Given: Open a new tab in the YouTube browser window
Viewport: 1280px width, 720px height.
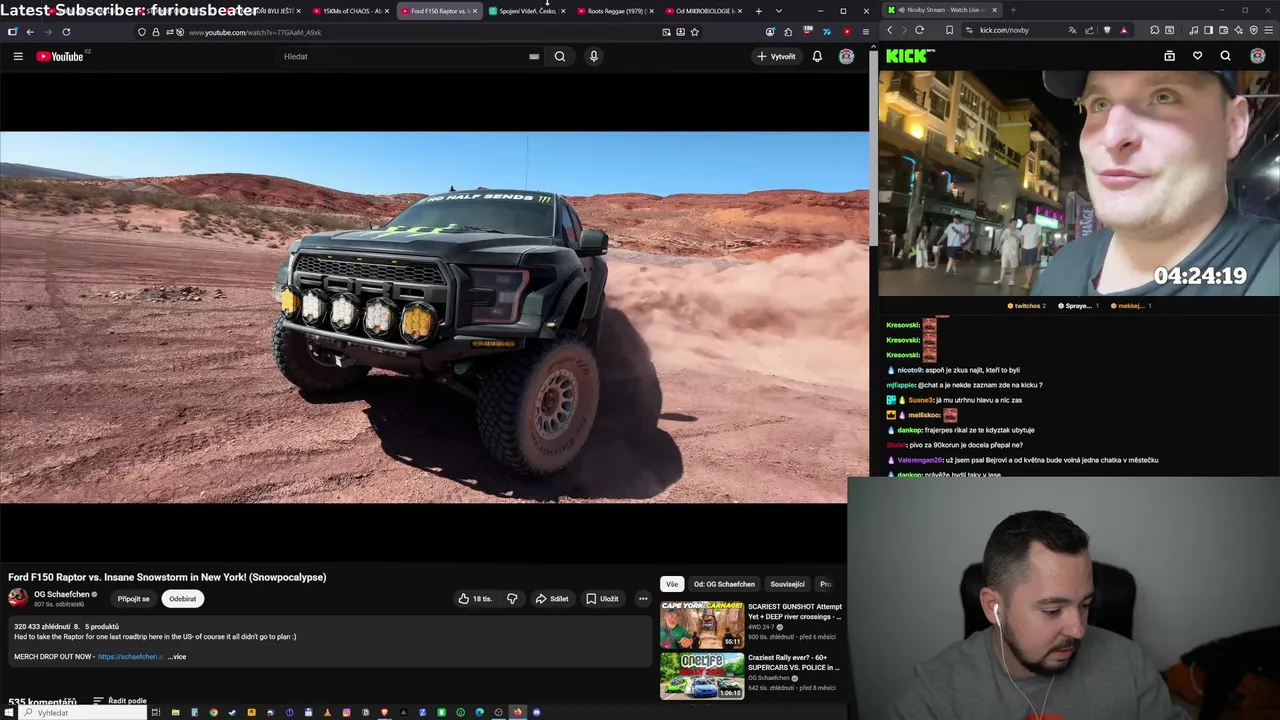Looking at the screenshot, I should pos(758,11).
